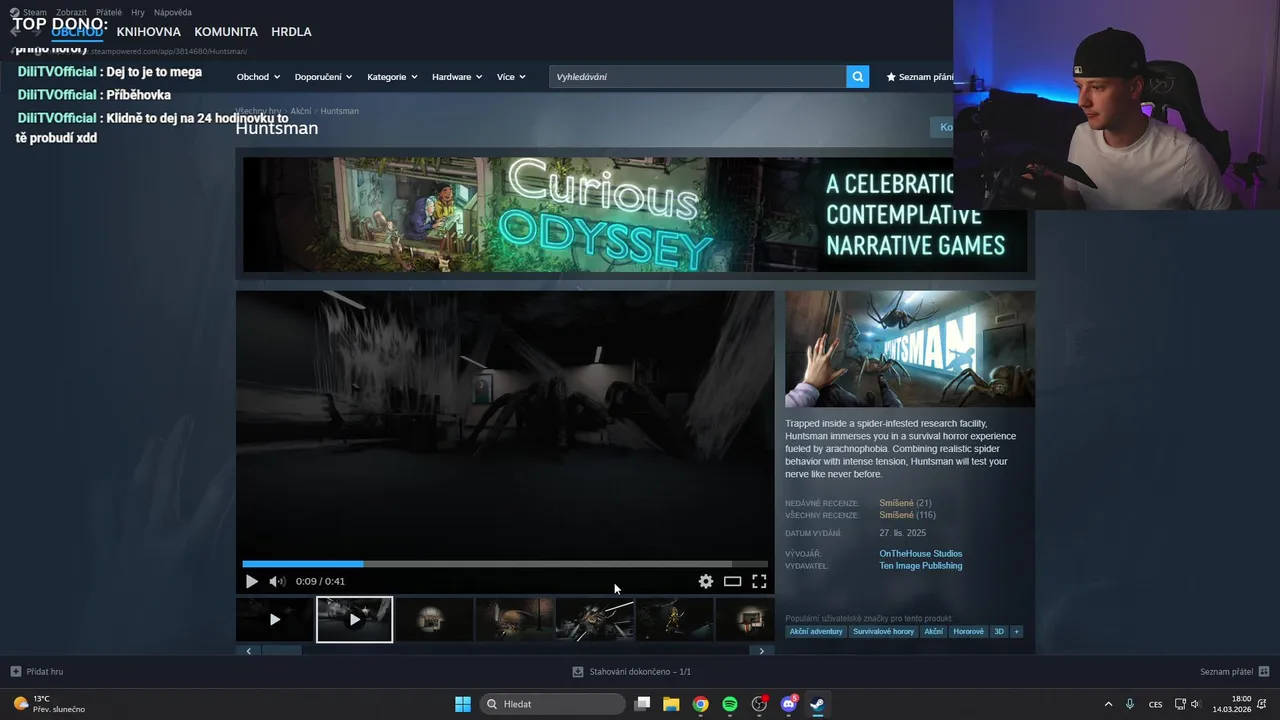The height and width of the screenshot is (720, 1280).
Task: Click the microphone tray icon
Action: [1130, 704]
